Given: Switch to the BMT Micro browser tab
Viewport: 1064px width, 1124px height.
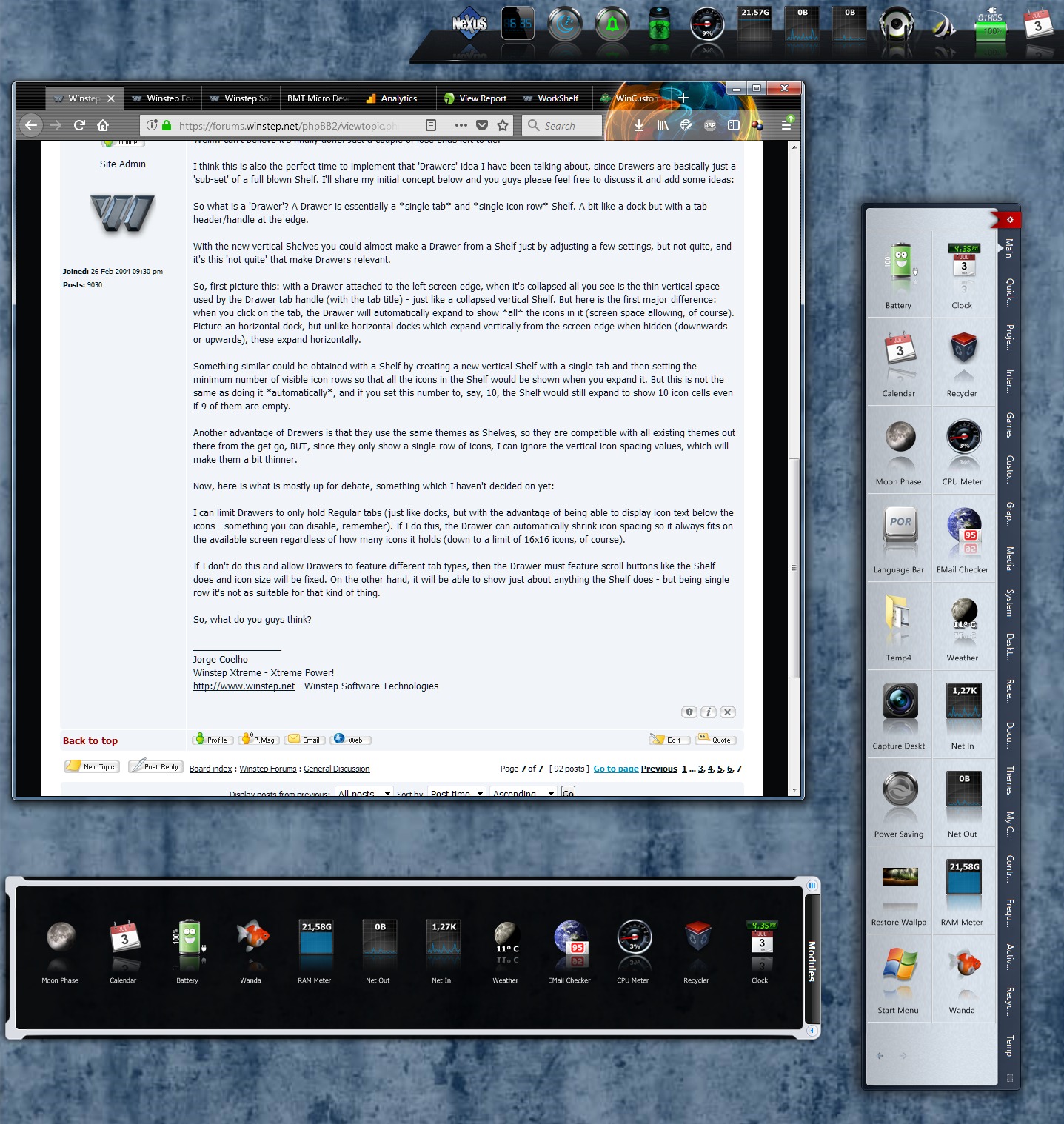Looking at the screenshot, I should (318, 98).
